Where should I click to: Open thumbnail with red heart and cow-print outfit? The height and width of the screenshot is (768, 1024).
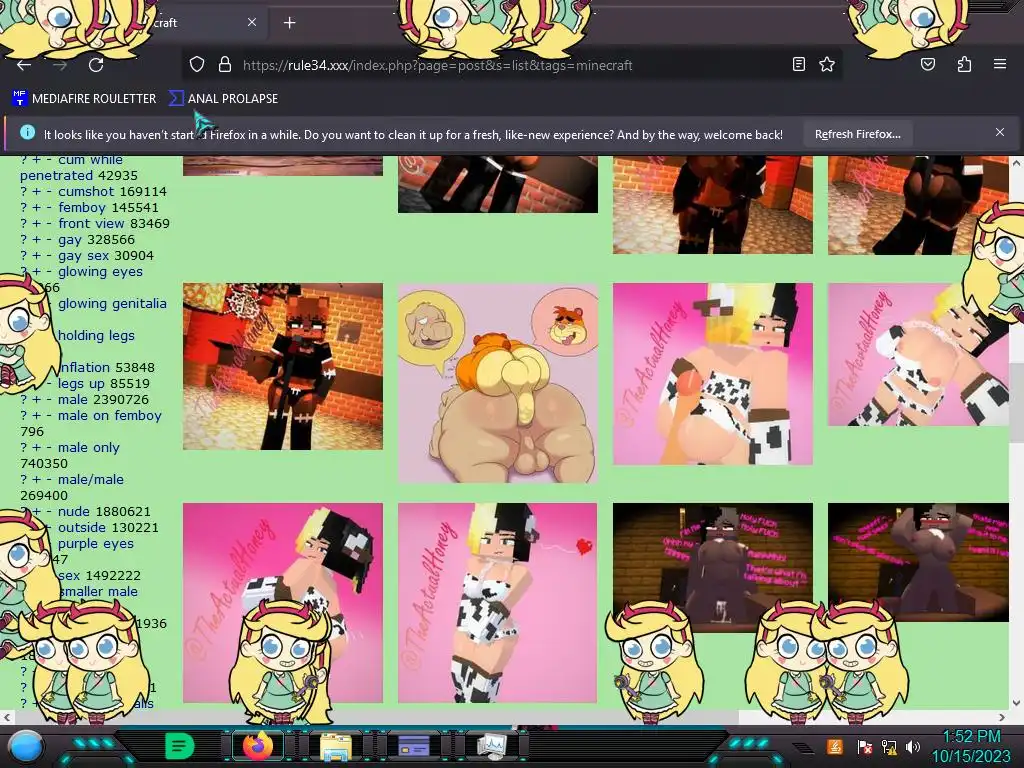(x=497, y=603)
